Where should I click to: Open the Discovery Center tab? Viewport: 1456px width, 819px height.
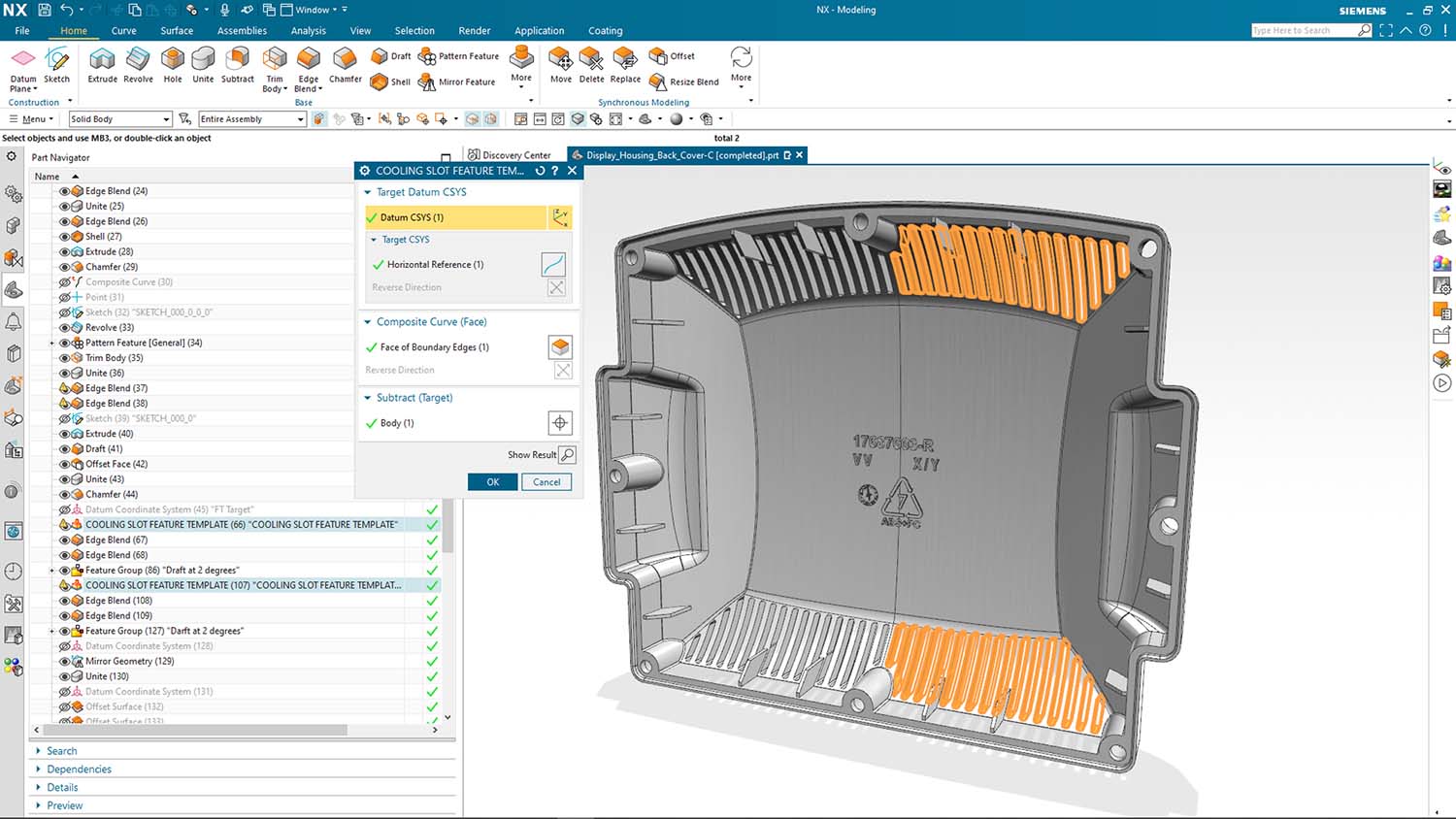[510, 155]
